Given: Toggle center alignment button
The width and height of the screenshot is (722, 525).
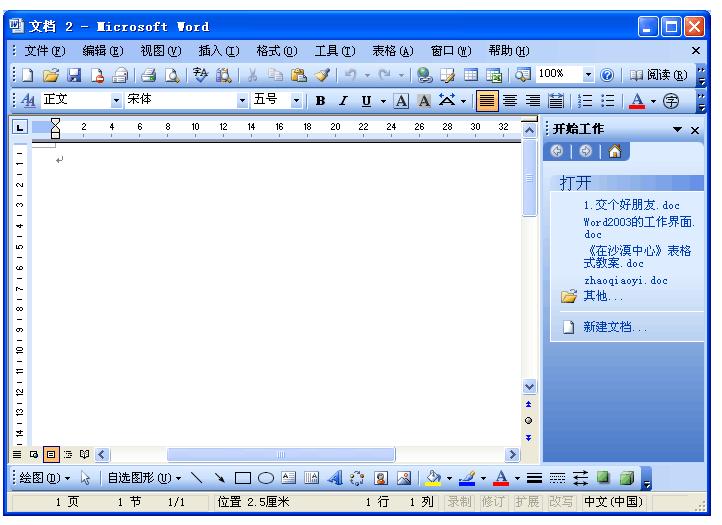Looking at the screenshot, I should [510, 100].
